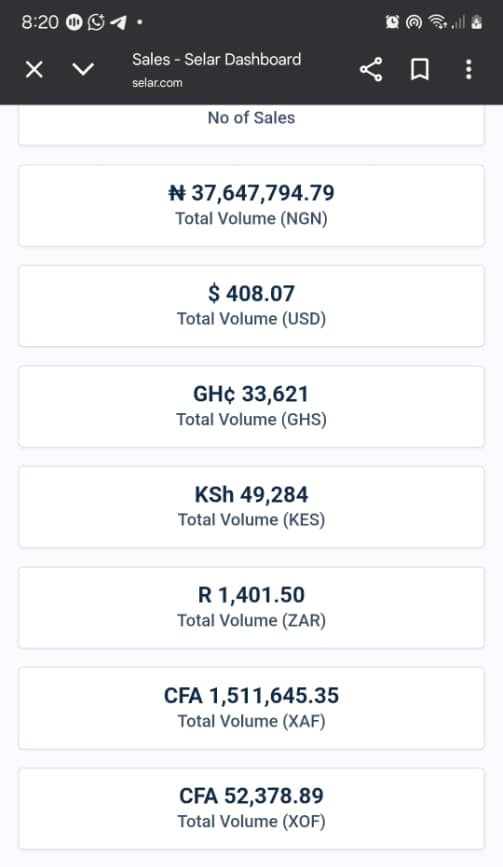This screenshot has height=867, width=503.
Task: Tap the battery icon
Action: (476, 22)
